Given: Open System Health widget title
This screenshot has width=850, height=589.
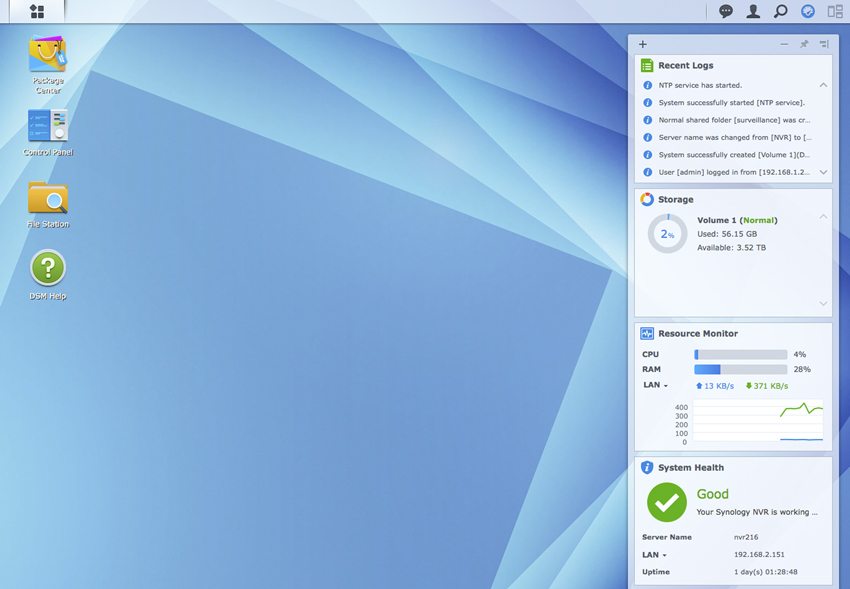Looking at the screenshot, I should (x=691, y=468).
